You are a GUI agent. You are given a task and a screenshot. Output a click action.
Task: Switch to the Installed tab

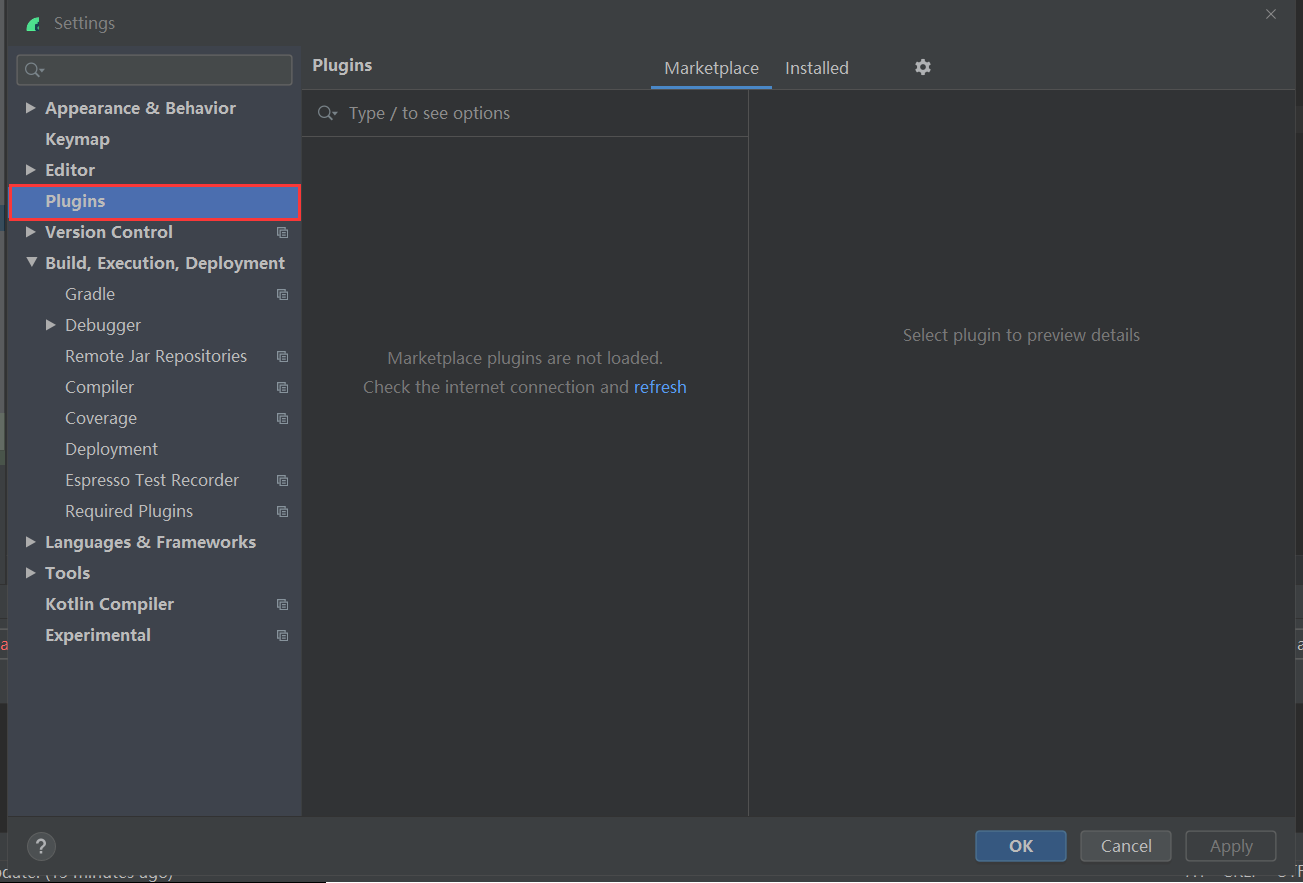coord(816,67)
